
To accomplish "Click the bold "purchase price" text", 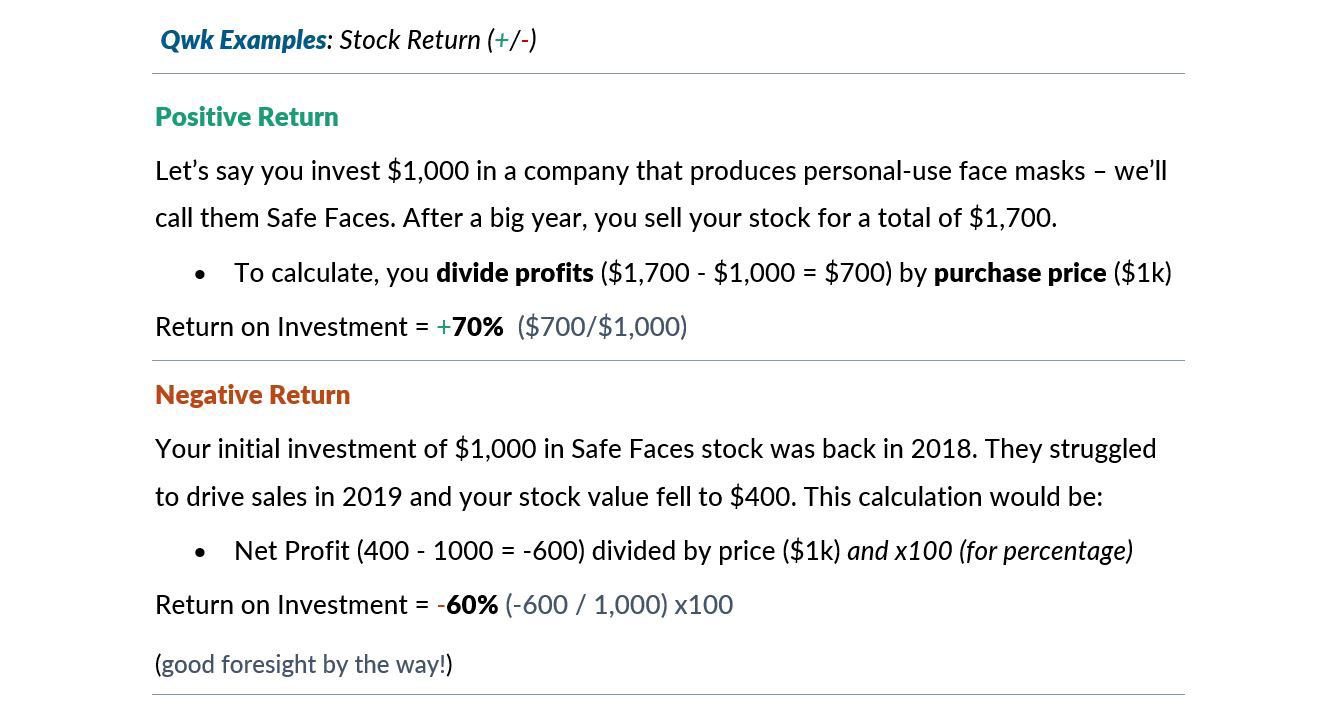I will coord(1019,273).
